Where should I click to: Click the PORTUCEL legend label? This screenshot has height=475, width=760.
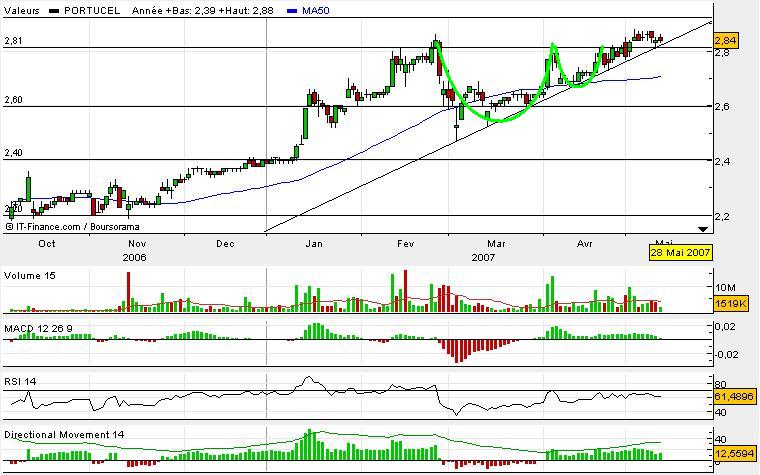pos(92,10)
